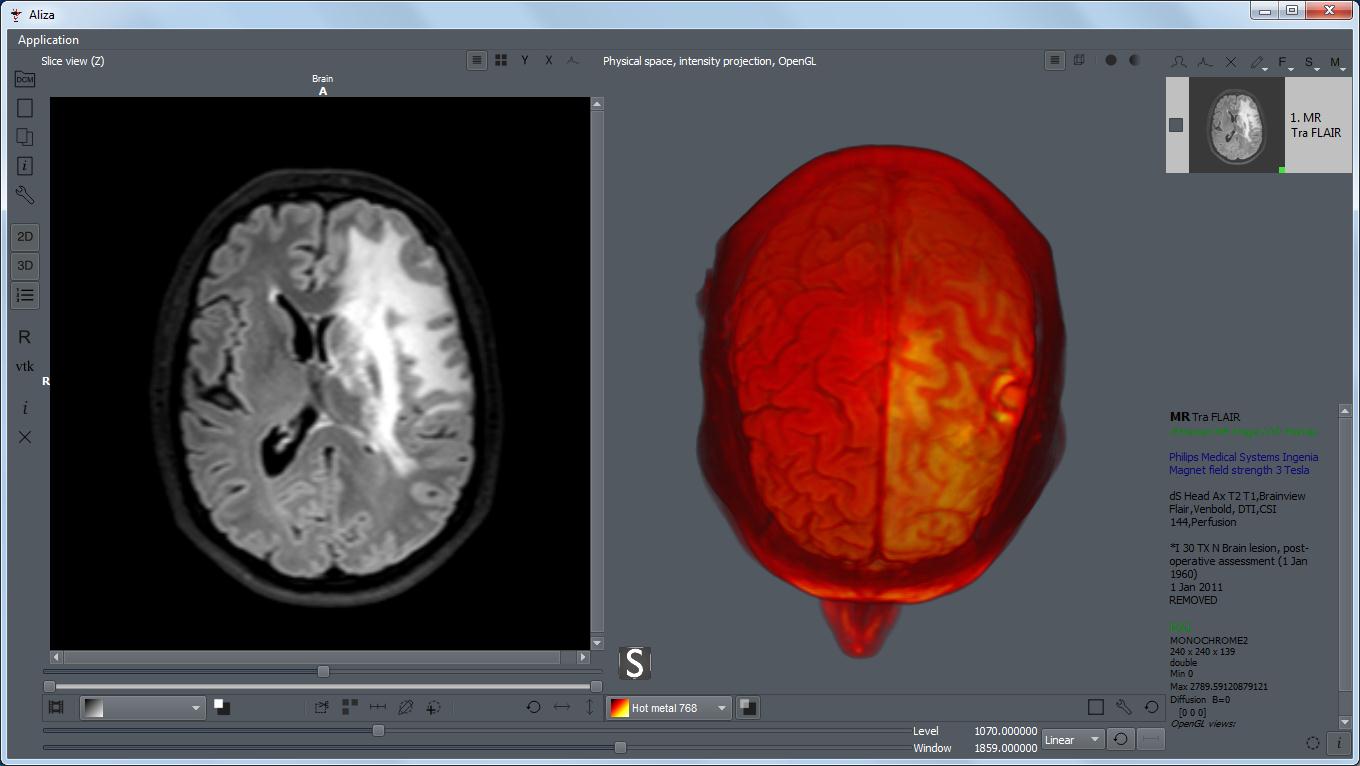Click the dashed circle plus tool
Image resolution: width=1360 pixels, height=766 pixels.
click(433, 707)
